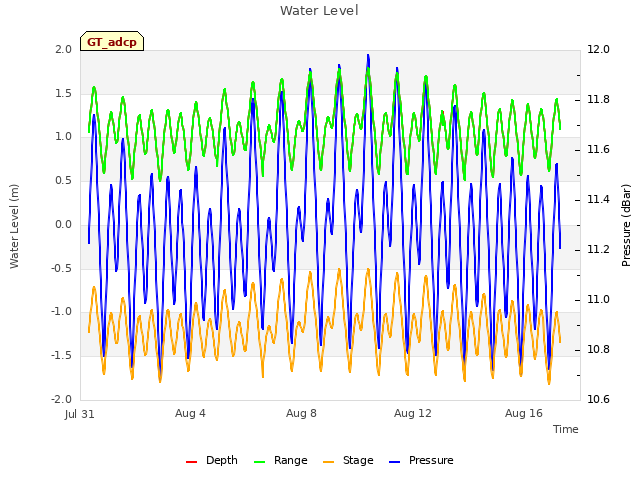Click the Aug 8 x-axis label
The width and height of the screenshot is (640, 480).
[x=301, y=413]
